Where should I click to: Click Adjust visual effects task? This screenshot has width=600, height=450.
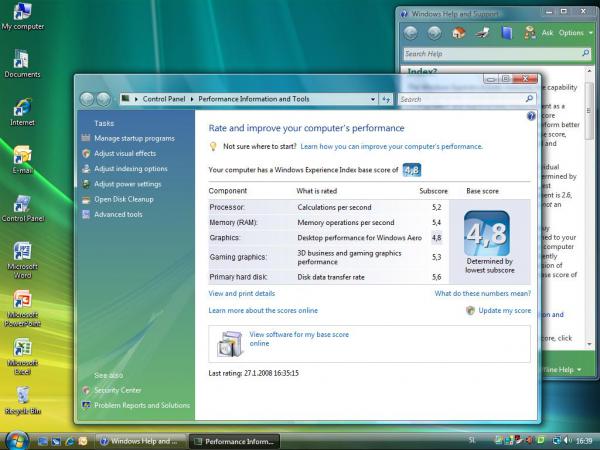point(125,154)
